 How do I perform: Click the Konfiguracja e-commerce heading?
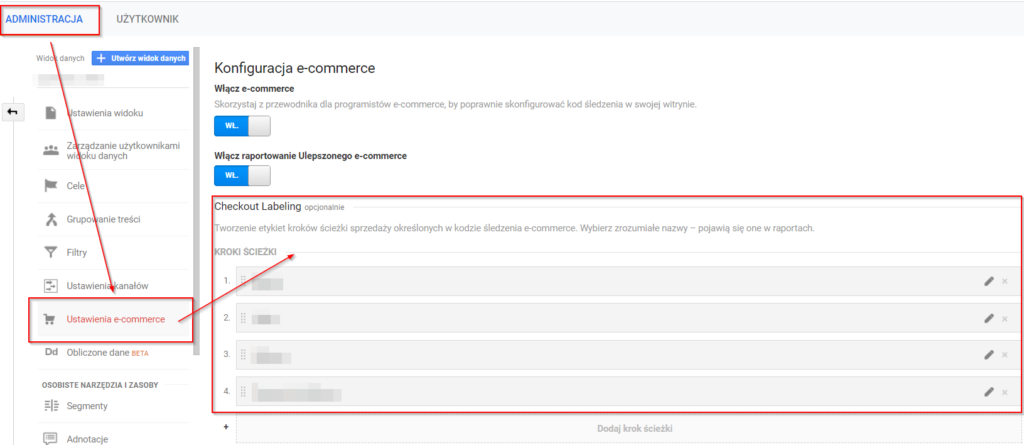click(295, 67)
